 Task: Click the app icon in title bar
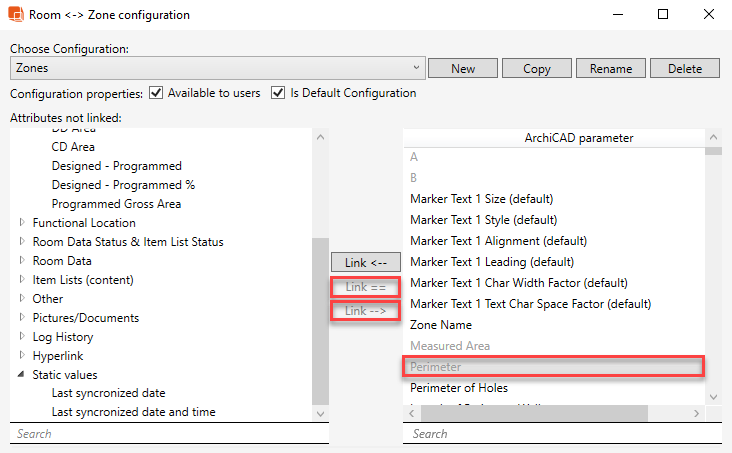(x=16, y=15)
